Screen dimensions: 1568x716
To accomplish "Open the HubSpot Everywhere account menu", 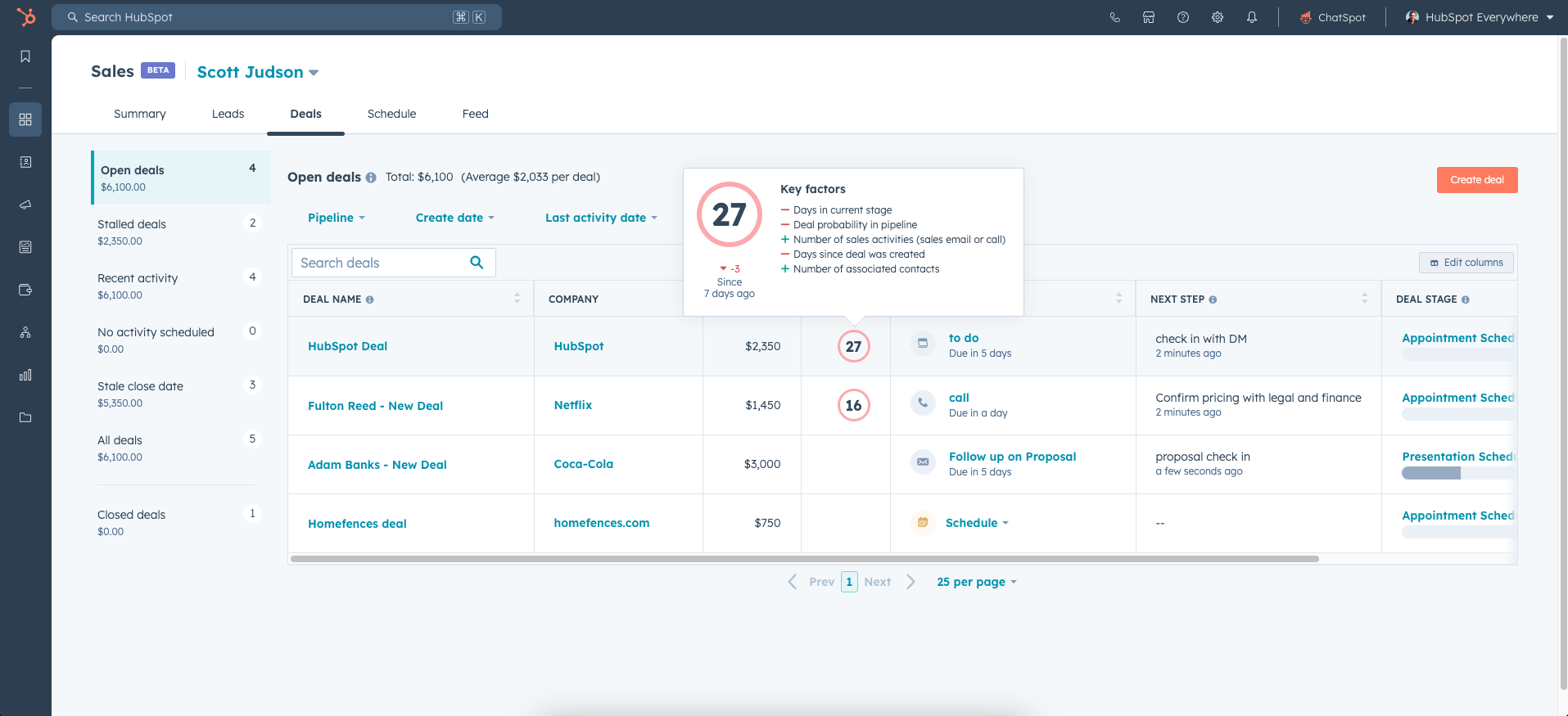I will point(1479,17).
